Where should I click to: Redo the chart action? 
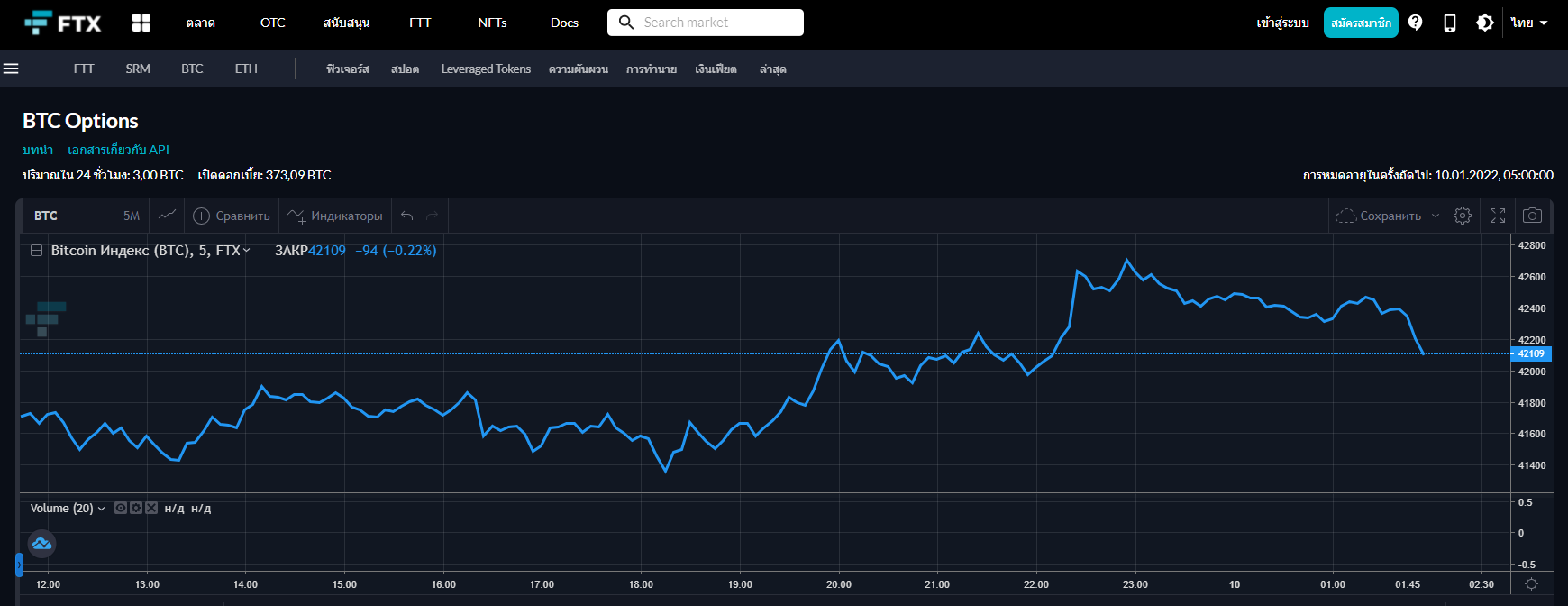point(433,216)
